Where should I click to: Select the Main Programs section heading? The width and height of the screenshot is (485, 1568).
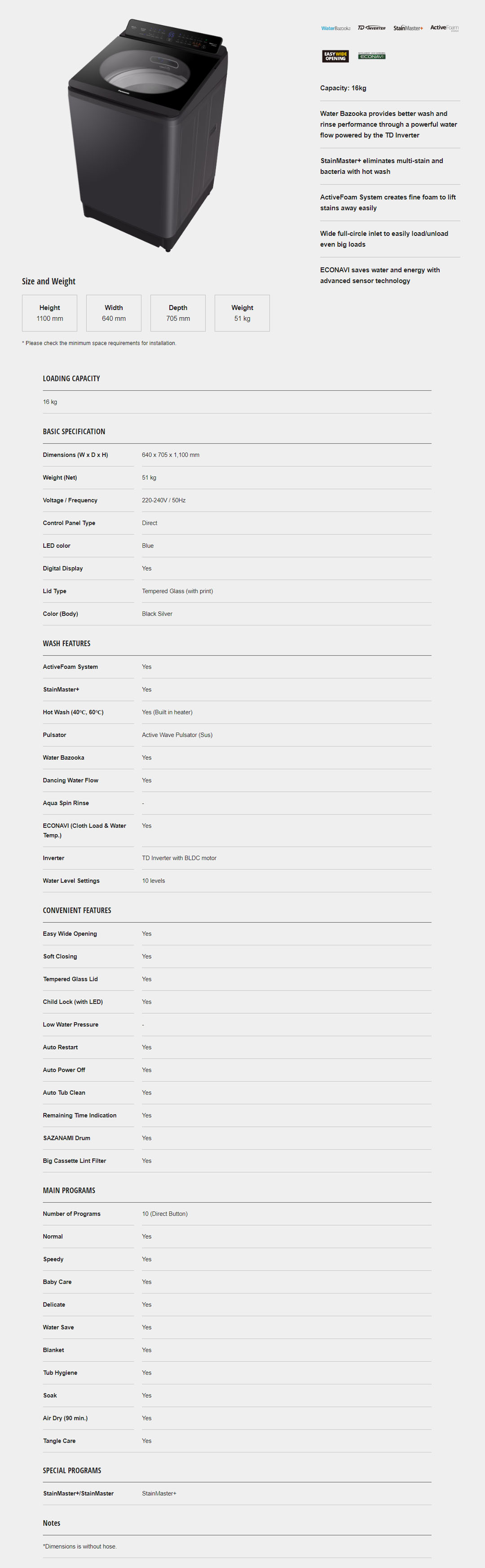(69, 1191)
